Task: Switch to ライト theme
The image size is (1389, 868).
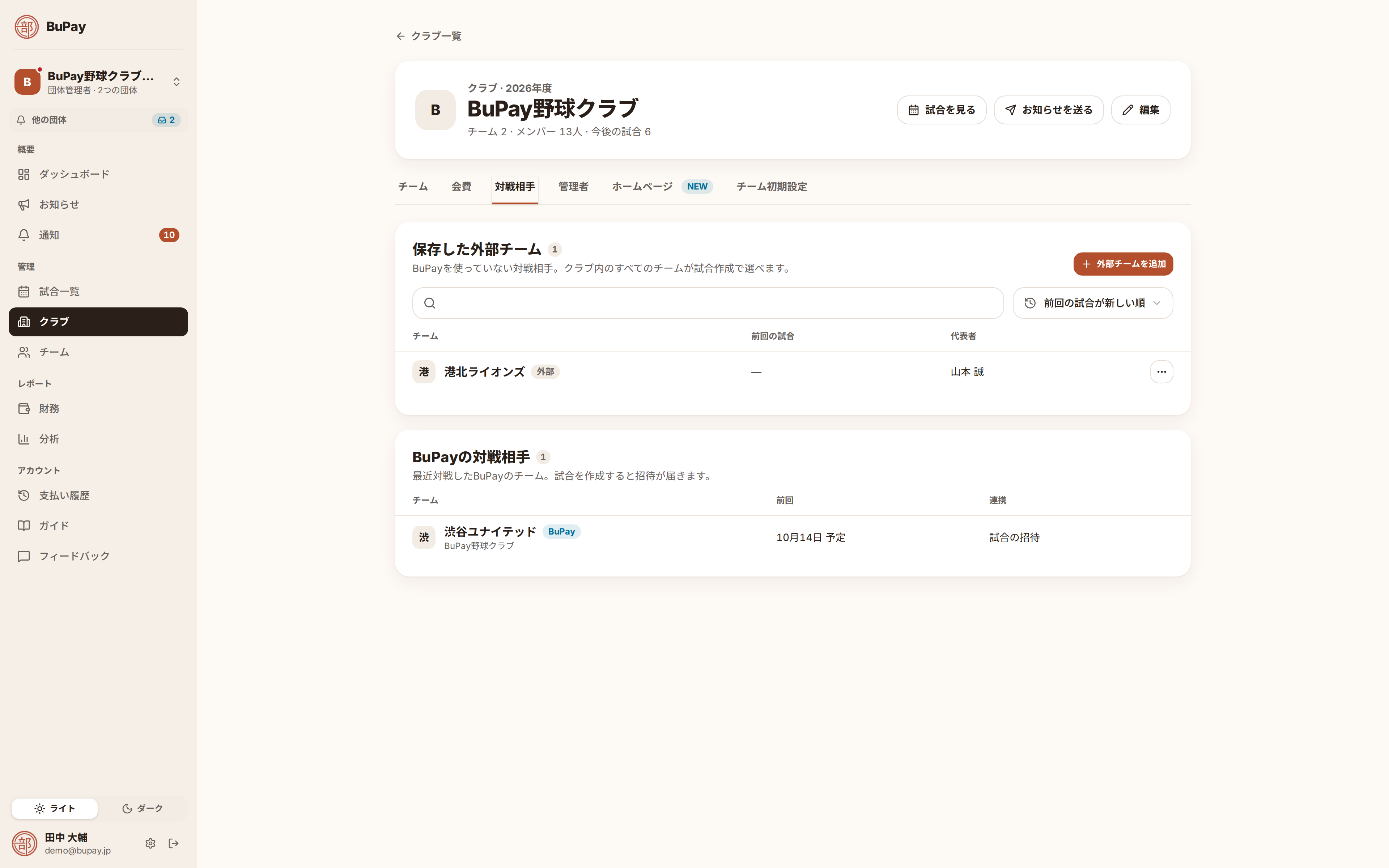Action: click(55, 808)
